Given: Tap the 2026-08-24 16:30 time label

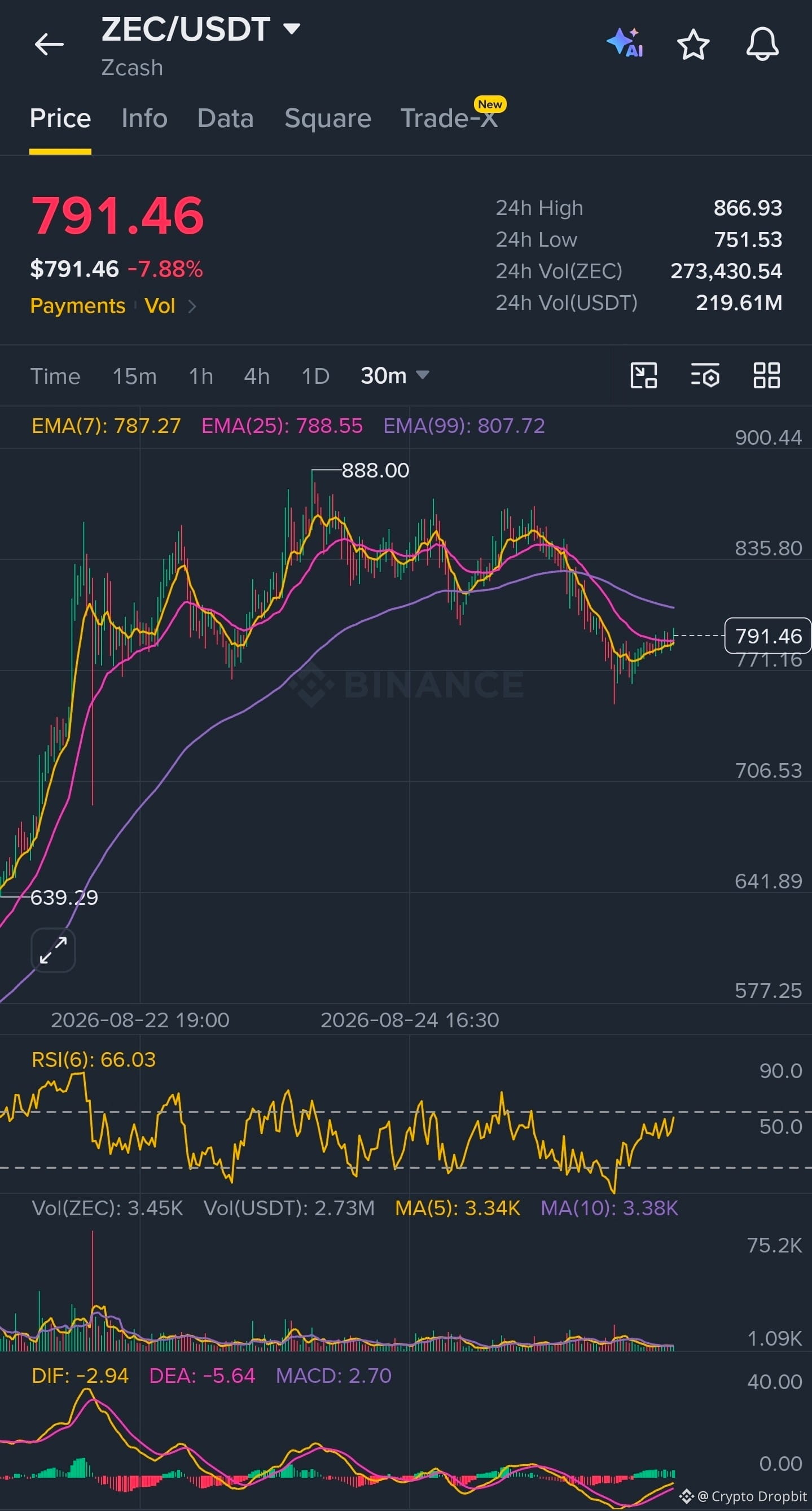Looking at the screenshot, I should 410,1020.
